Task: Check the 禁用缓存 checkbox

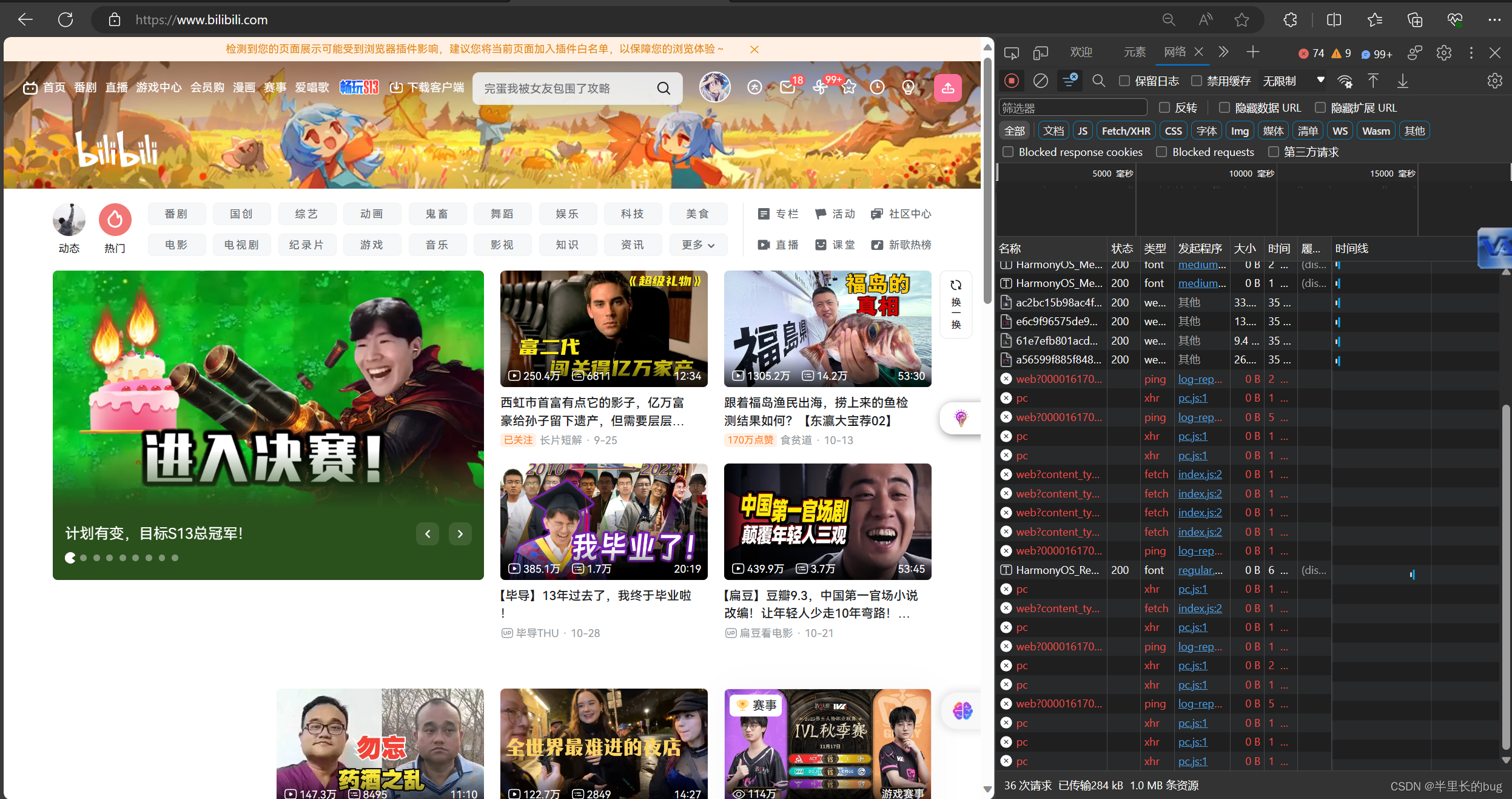Action: tap(1197, 81)
